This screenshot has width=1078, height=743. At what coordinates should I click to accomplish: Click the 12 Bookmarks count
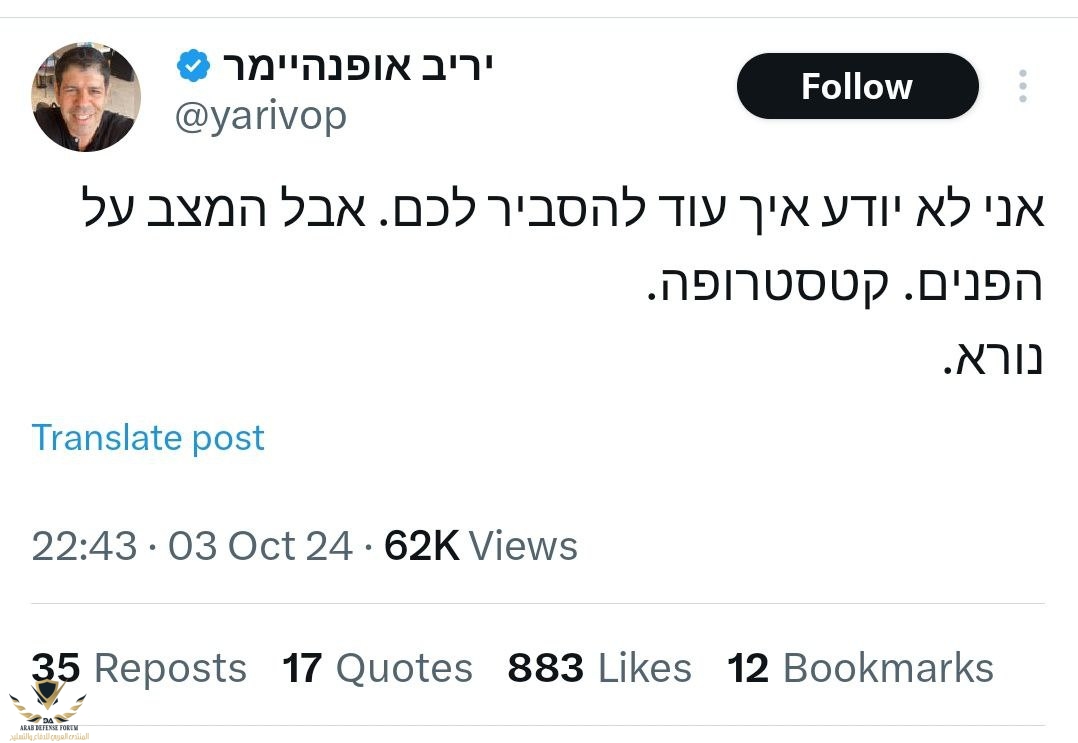pos(860,668)
